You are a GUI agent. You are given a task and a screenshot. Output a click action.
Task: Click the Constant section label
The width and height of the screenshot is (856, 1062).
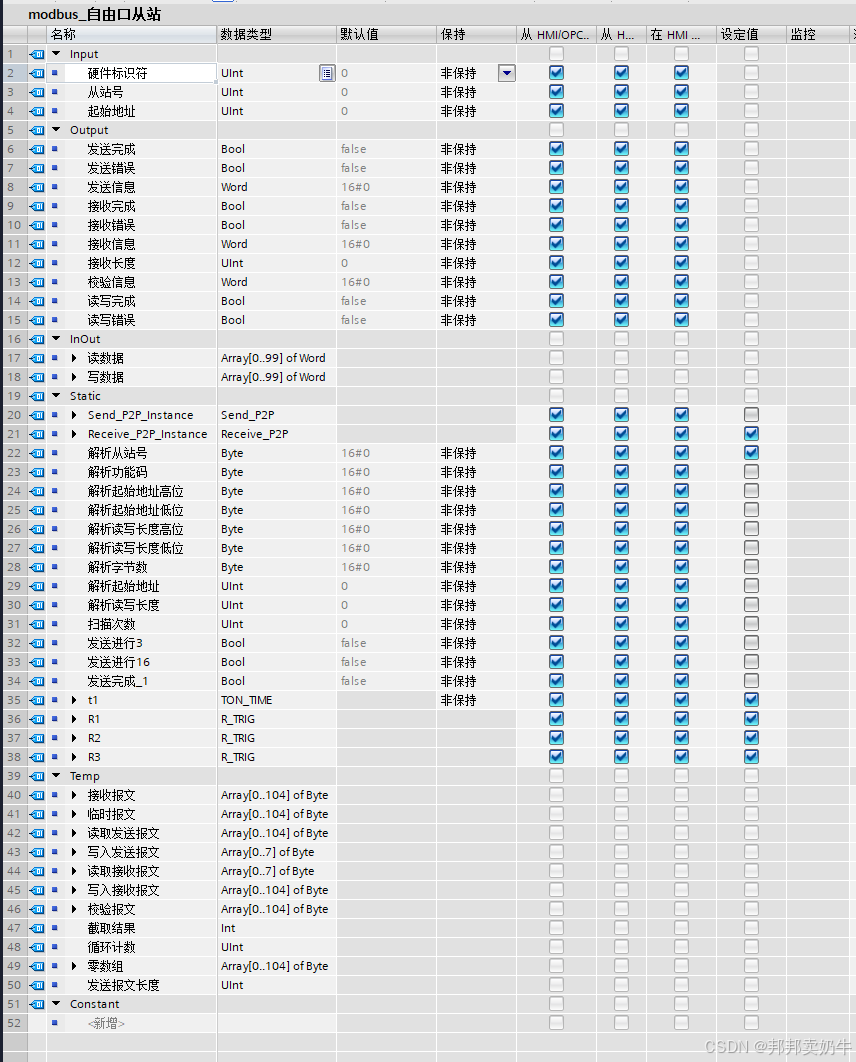(x=94, y=1004)
